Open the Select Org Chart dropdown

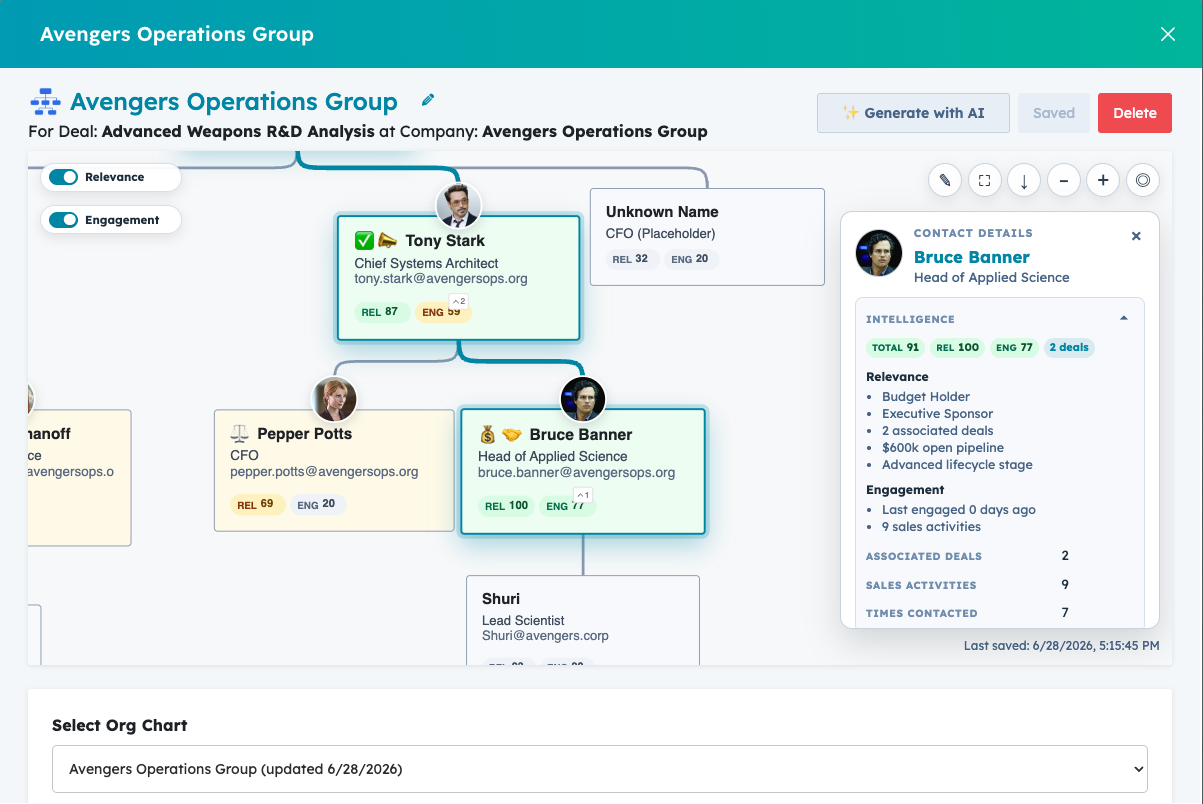(x=600, y=769)
